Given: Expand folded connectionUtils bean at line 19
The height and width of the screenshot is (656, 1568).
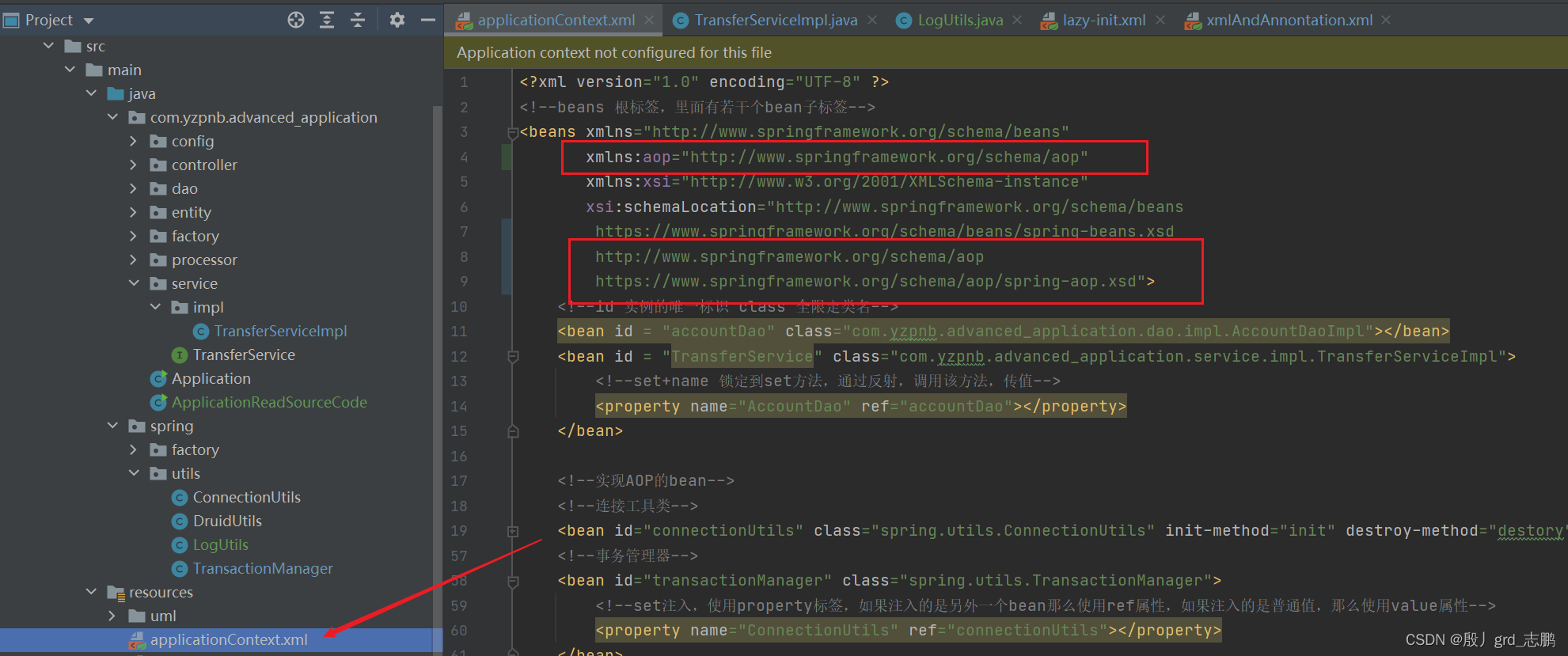Looking at the screenshot, I should tap(513, 531).
